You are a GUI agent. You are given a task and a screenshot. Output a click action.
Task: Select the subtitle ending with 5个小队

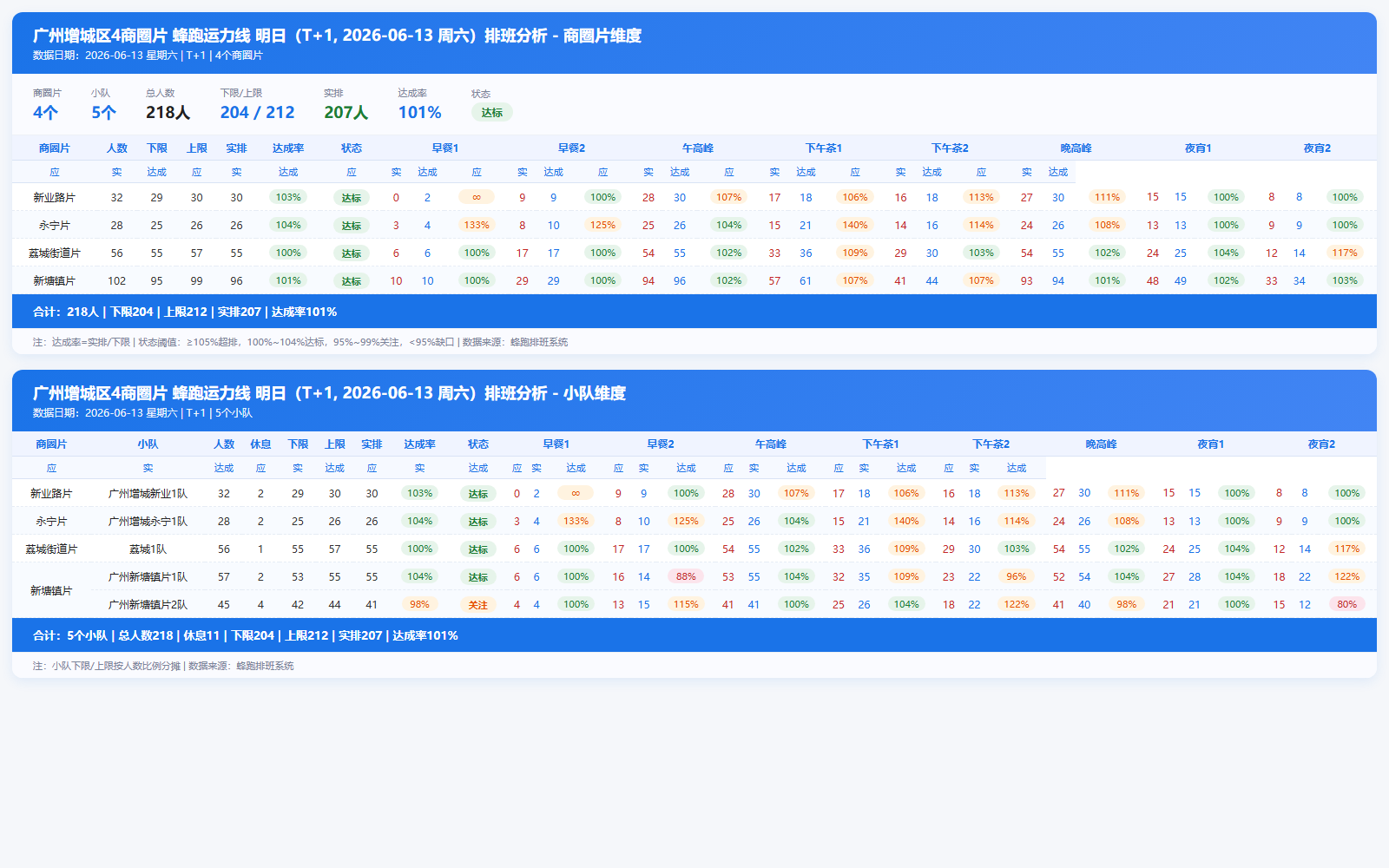142,413
